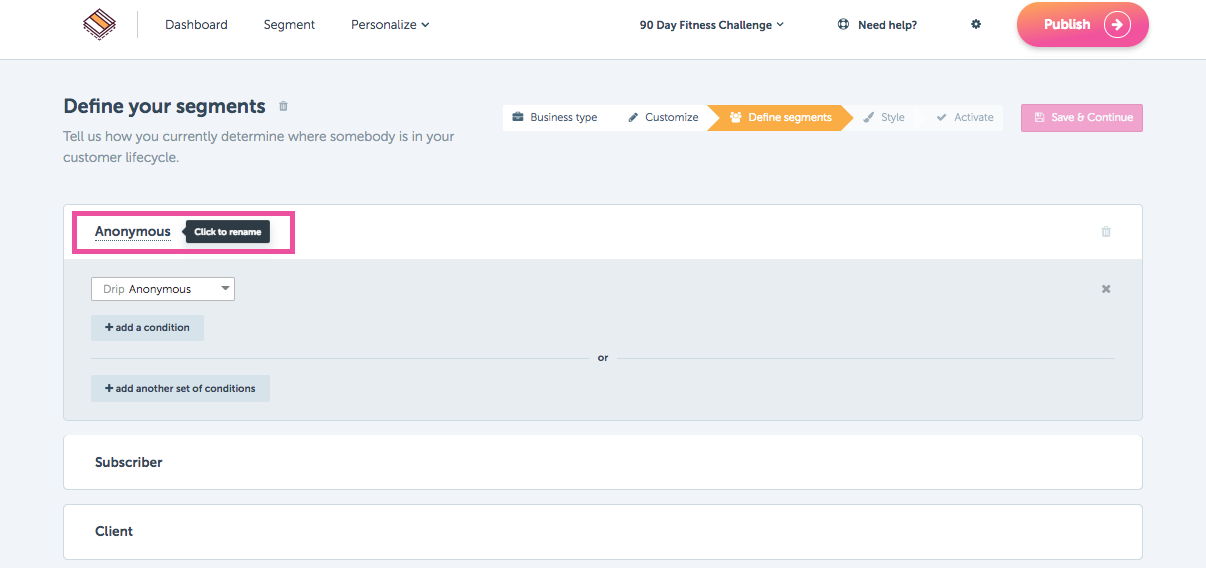Expand the Subscriber segment panel
The image size is (1206, 568).
pyautogui.click(x=602, y=462)
